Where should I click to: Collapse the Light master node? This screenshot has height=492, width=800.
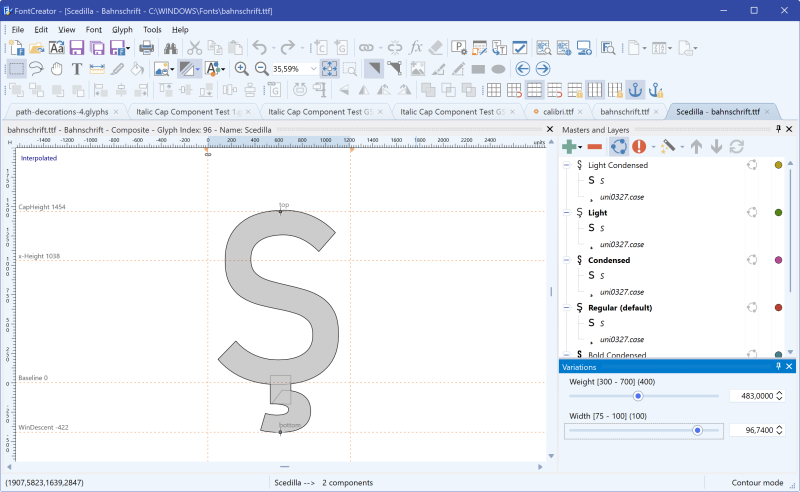pyautogui.click(x=566, y=212)
